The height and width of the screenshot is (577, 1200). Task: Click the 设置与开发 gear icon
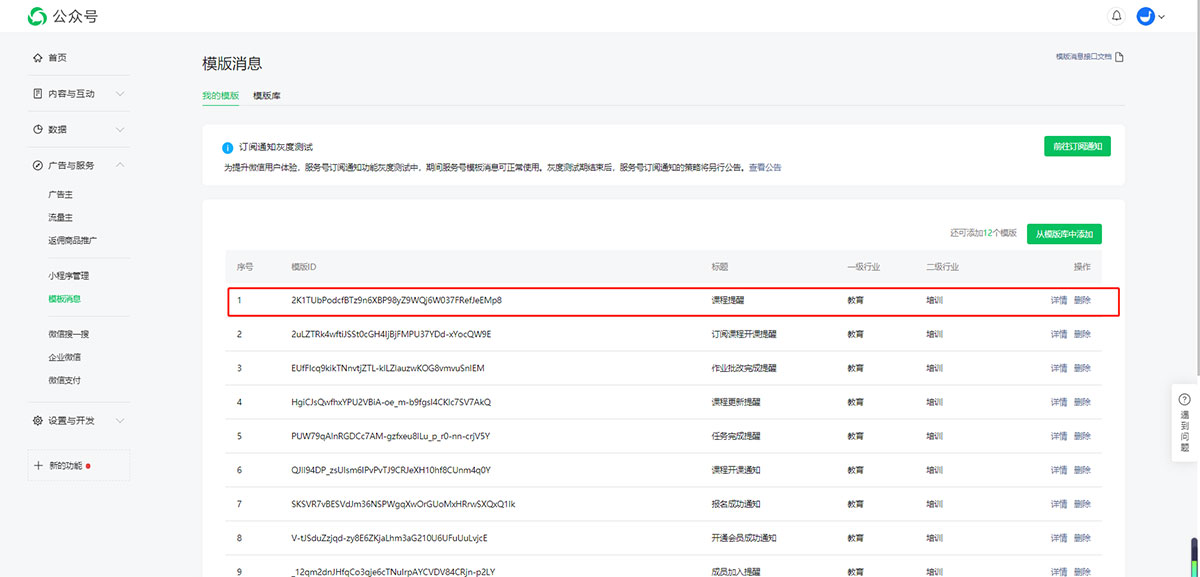pos(38,421)
